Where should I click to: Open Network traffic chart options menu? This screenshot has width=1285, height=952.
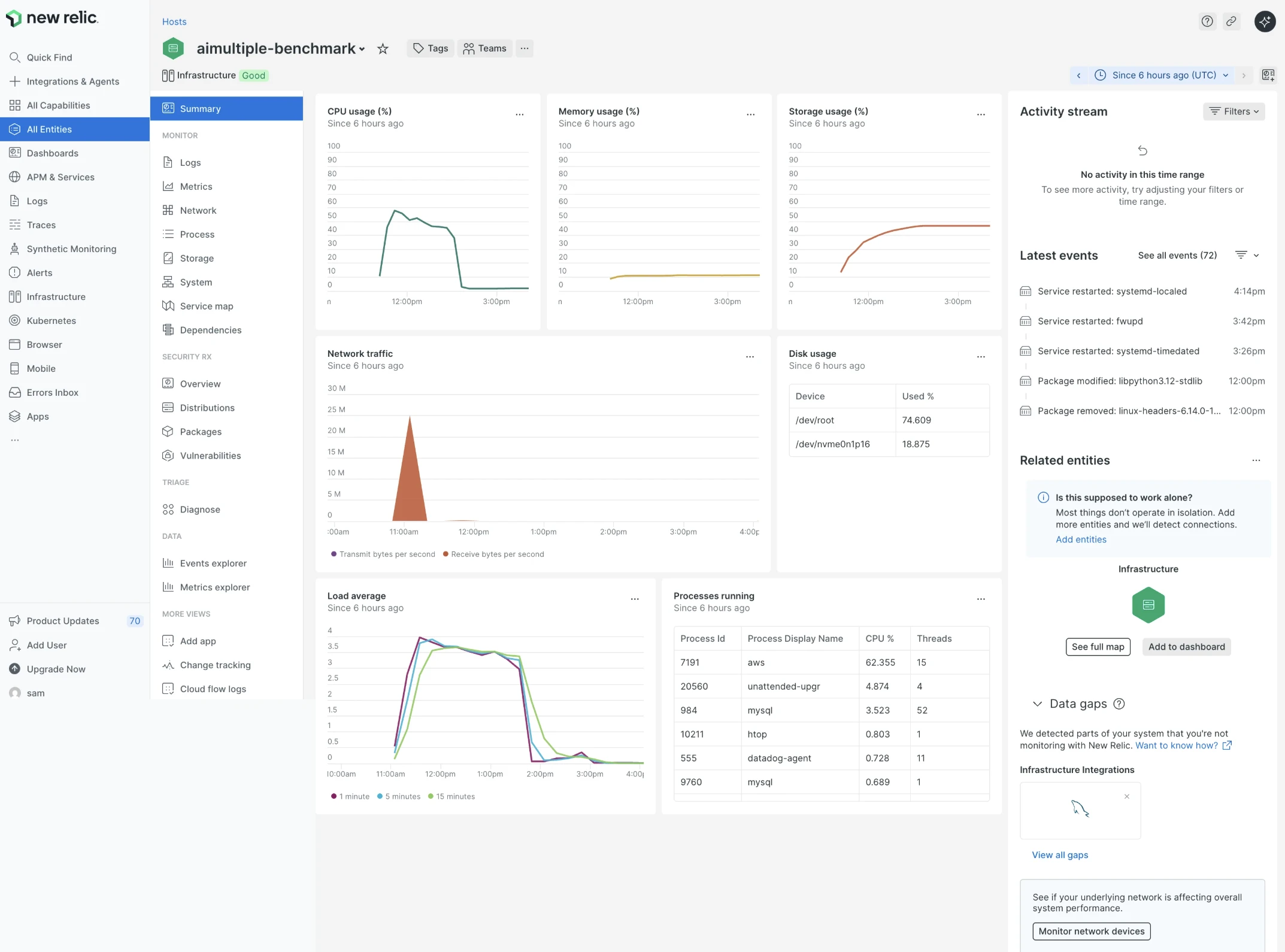(x=750, y=356)
